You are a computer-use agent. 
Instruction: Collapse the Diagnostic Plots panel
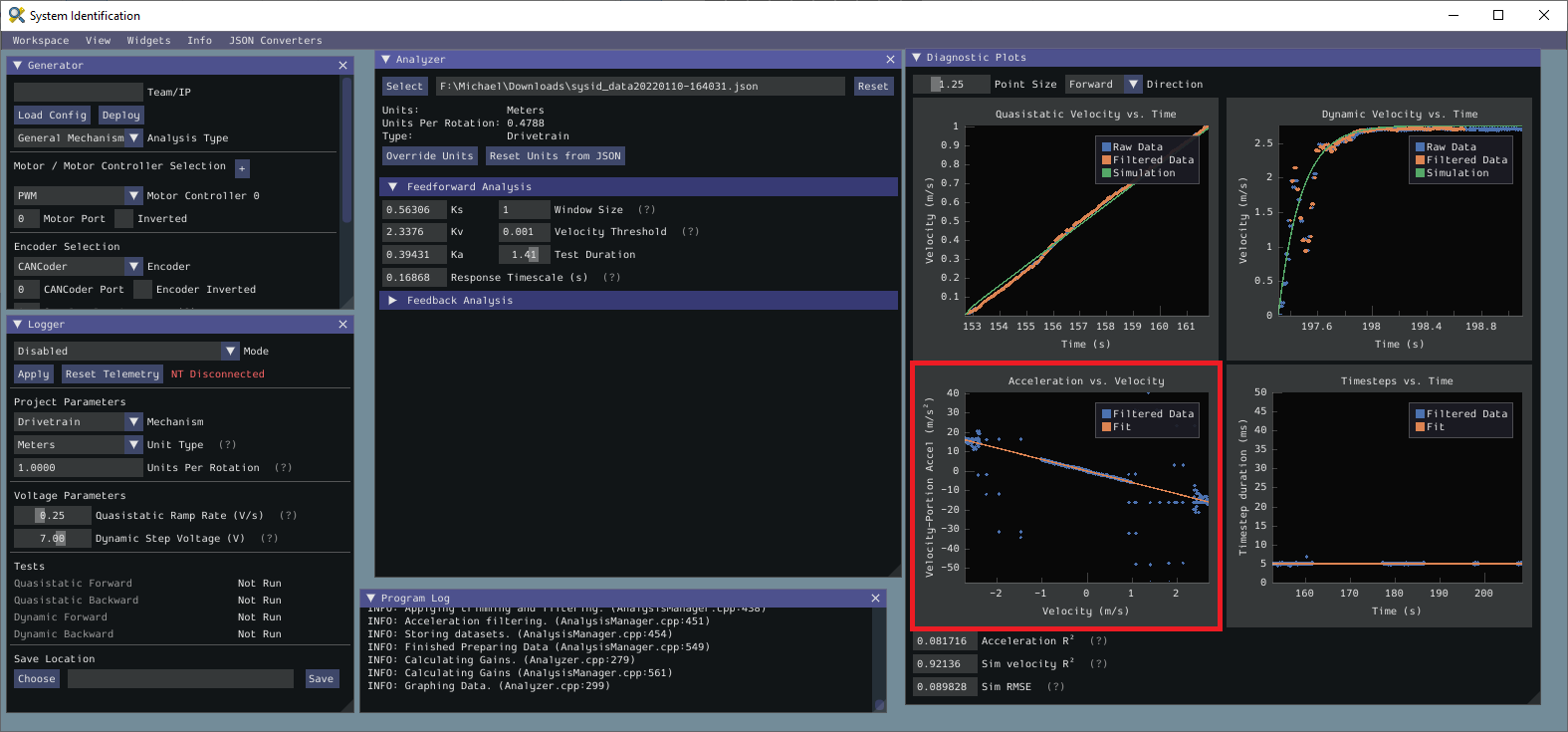[916, 58]
